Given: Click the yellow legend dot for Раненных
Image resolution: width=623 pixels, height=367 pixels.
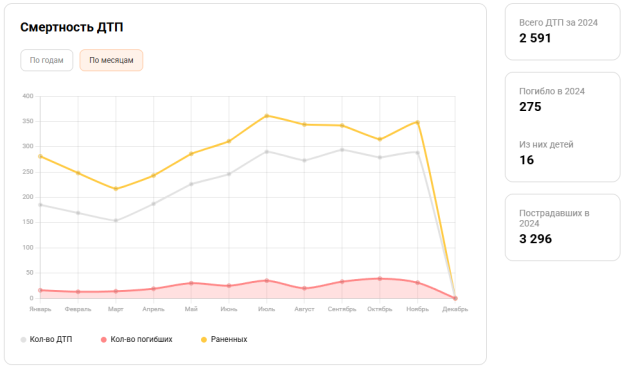Looking at the screenshot, I should click(204, 340).
